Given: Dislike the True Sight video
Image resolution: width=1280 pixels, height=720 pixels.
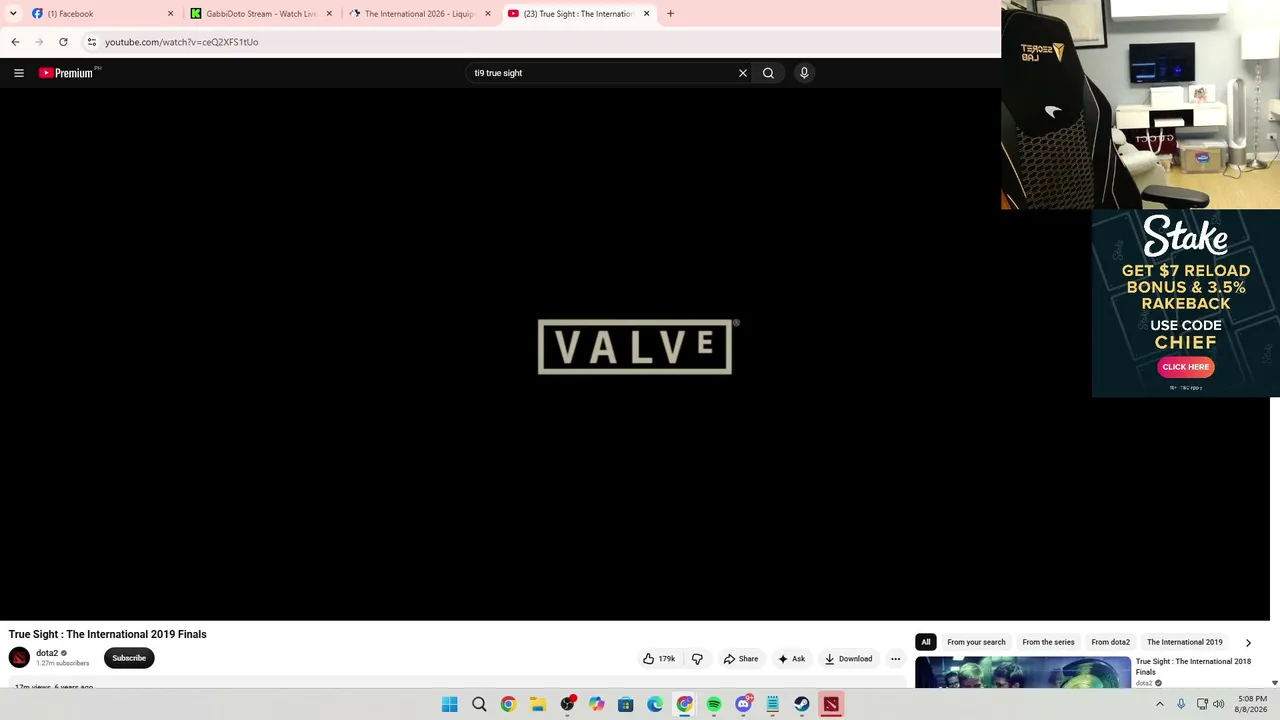Looking at the screenshot, I should [x=697, y=659].
